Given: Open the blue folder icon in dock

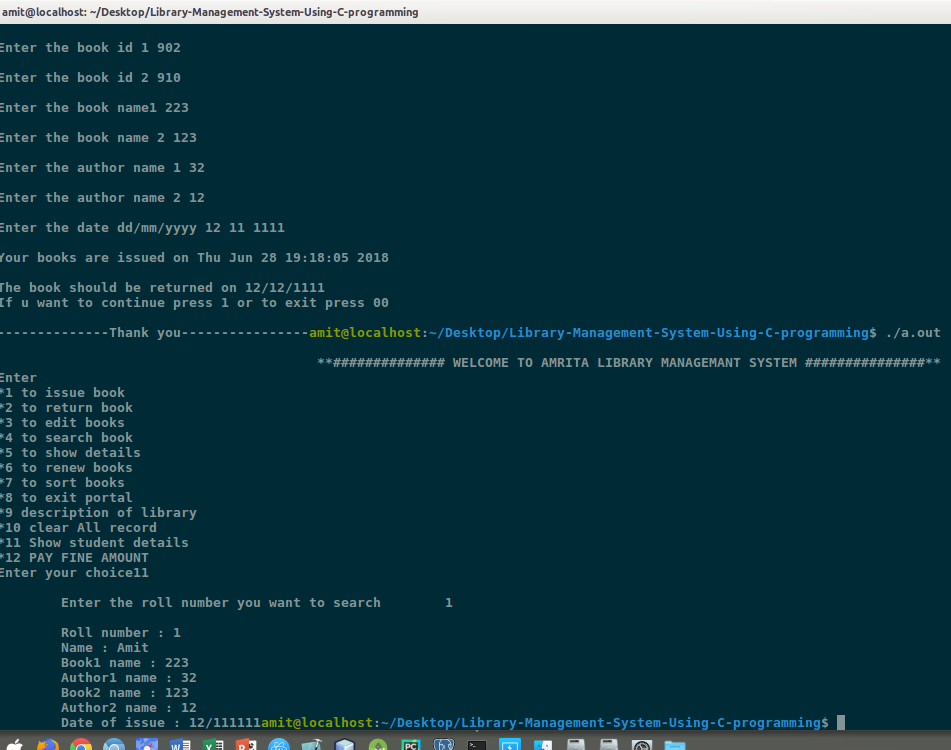Looking at the screenshot, I should pyautogui.click(x=674, y=745).
